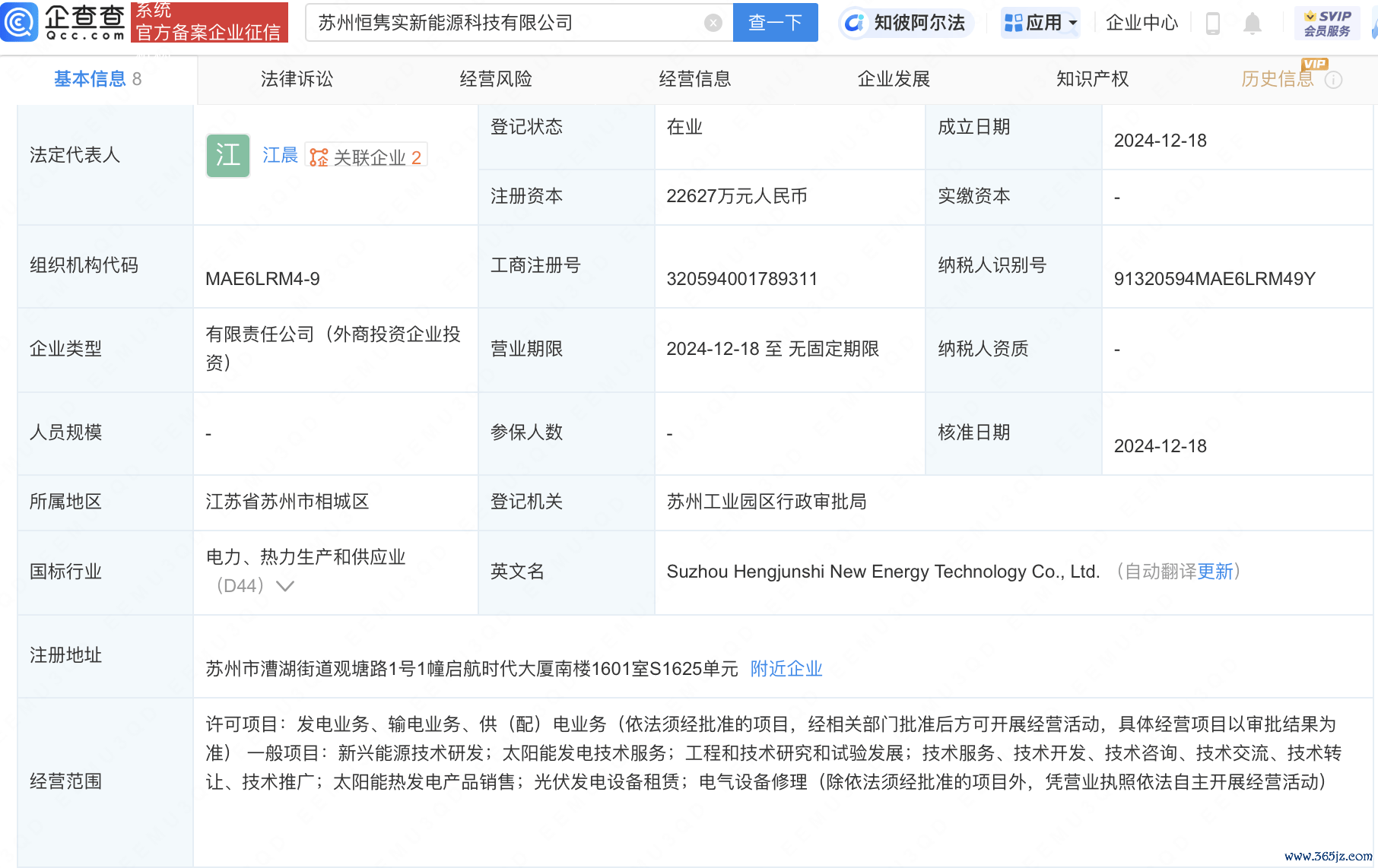
Task: Select registered capital 22627万元人民币
Action: pyautogui.click(x=737, y=196)
